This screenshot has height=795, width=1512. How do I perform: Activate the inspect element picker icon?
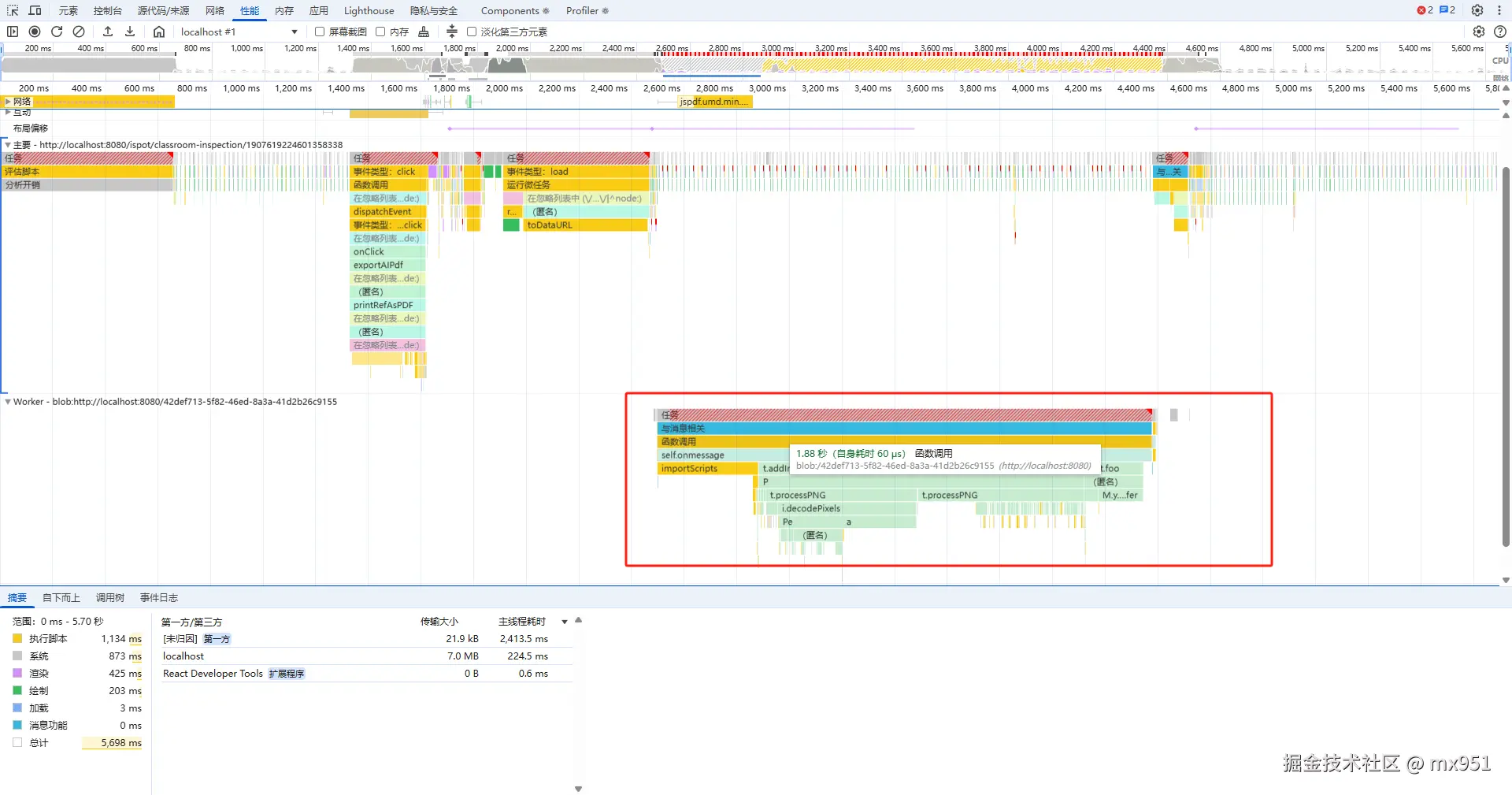pyautogui.click(x=13, y=10)
